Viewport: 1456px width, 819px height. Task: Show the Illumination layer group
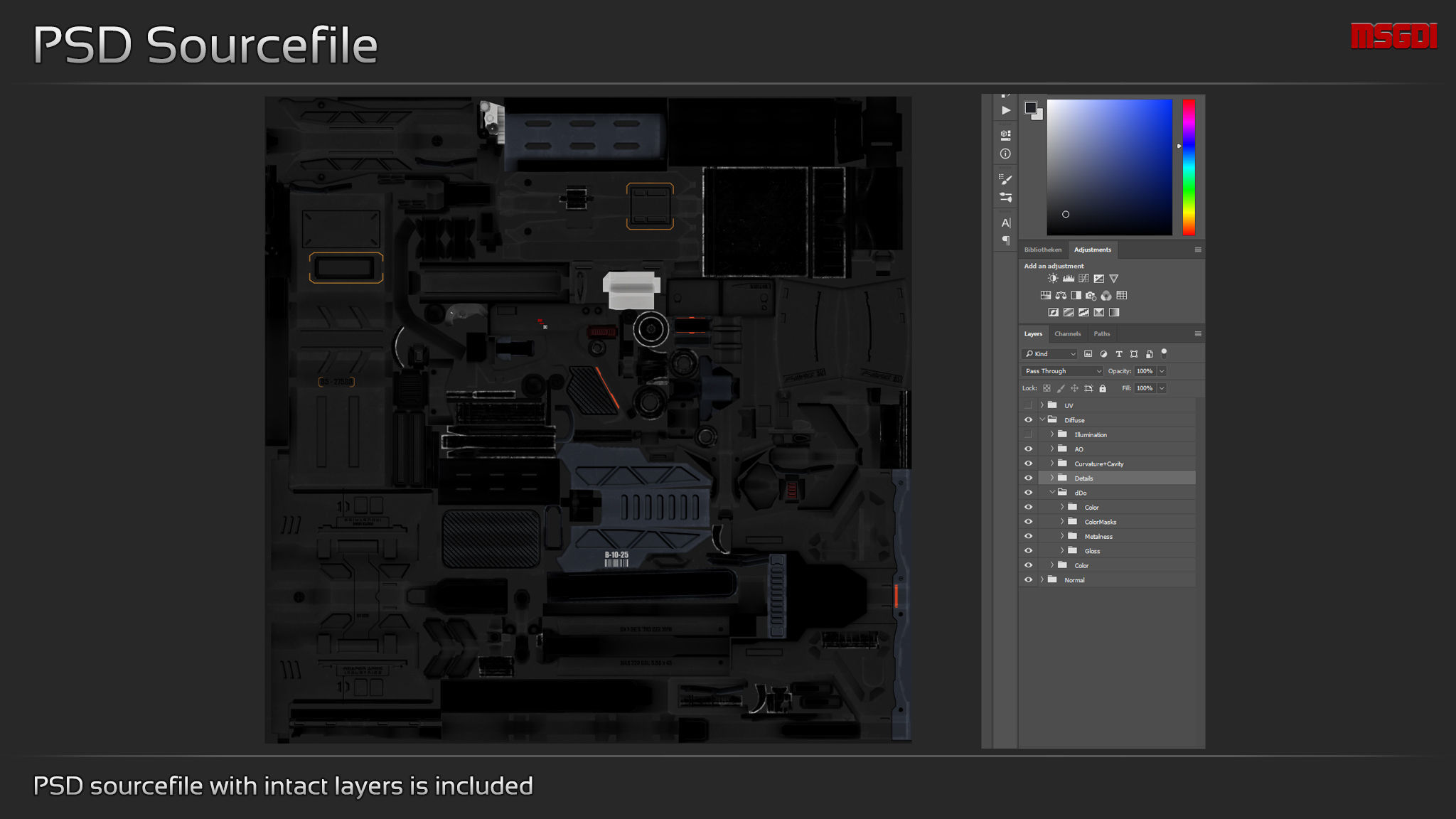(x=1028, y=434)
